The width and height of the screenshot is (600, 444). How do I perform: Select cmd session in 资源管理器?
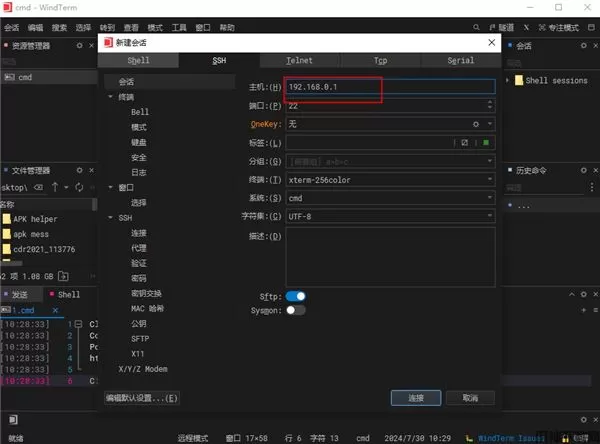49,77
